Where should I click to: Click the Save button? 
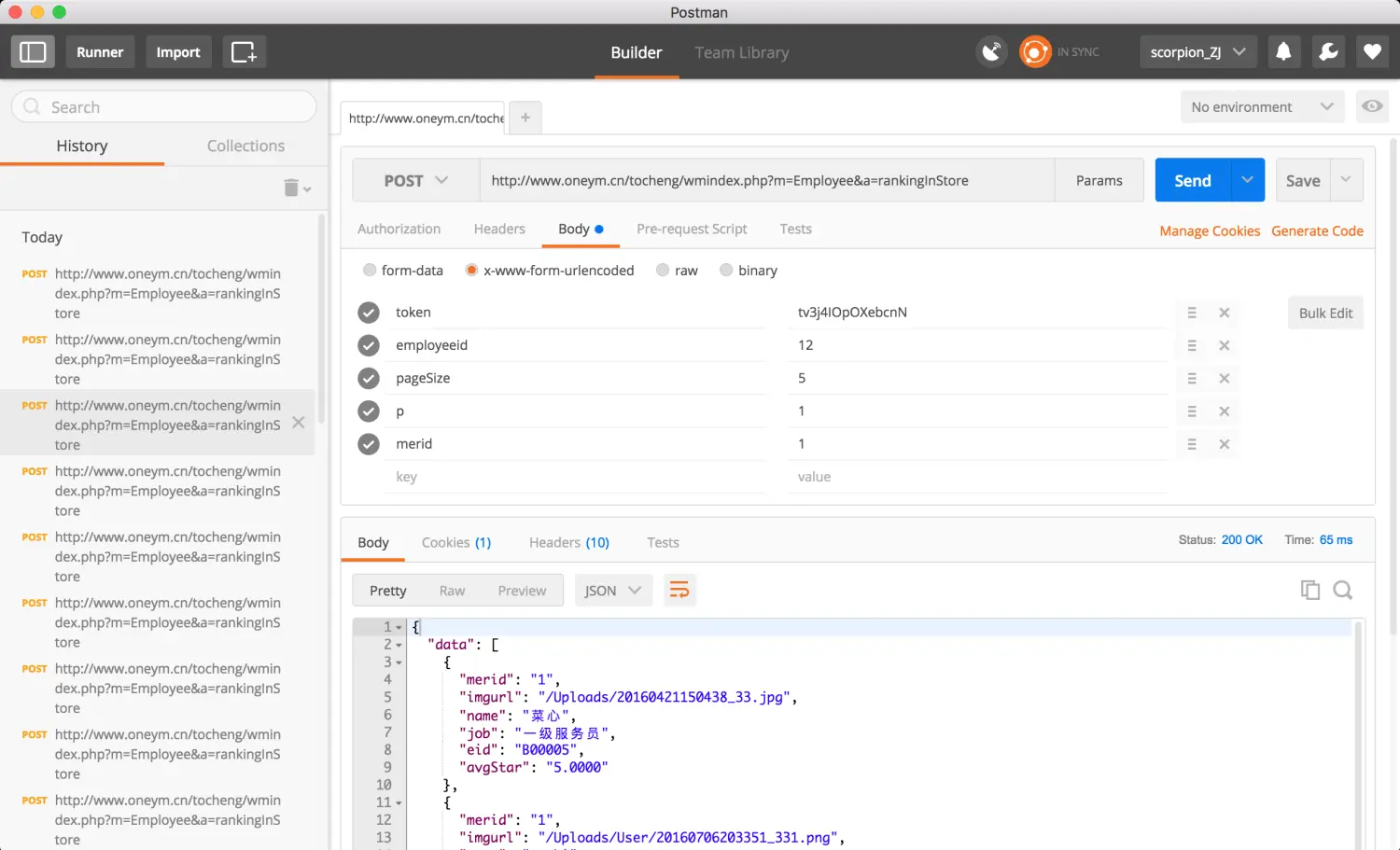(x=1303, y=180)
